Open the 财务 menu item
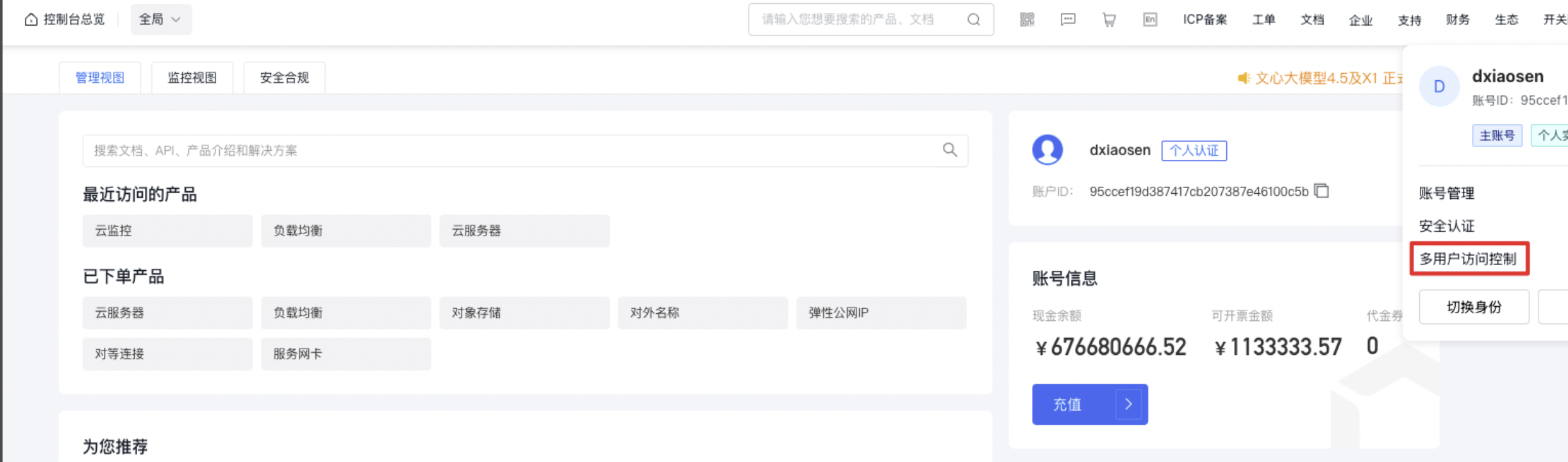 click(x=1458, y=20)
